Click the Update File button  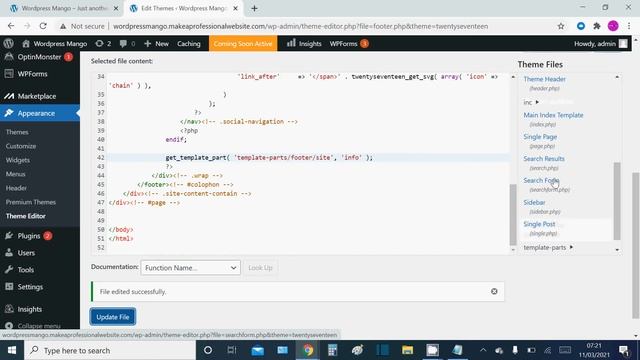113,317
